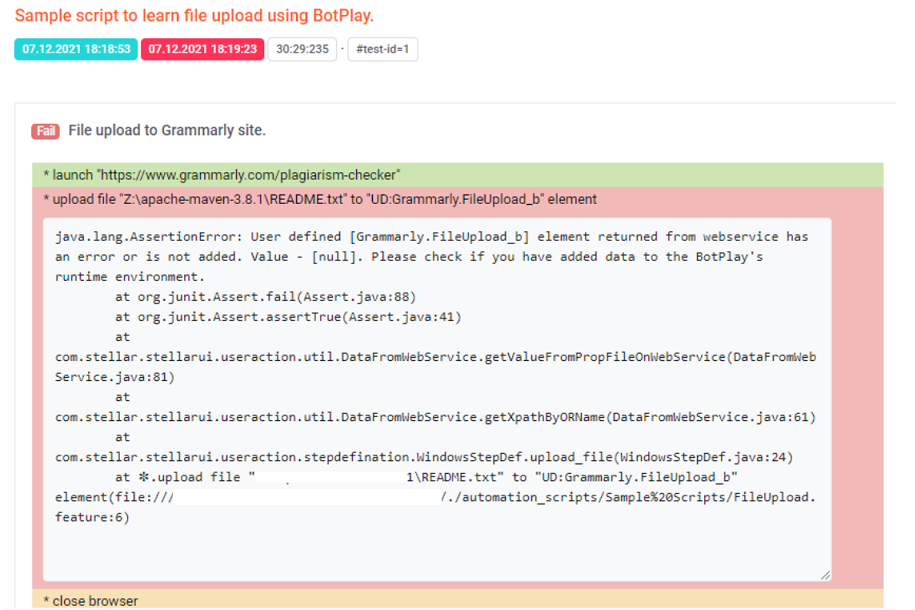Select the launch grammarly plagiarism-checker step
This screenshot has width=915, height=610.
458,175
